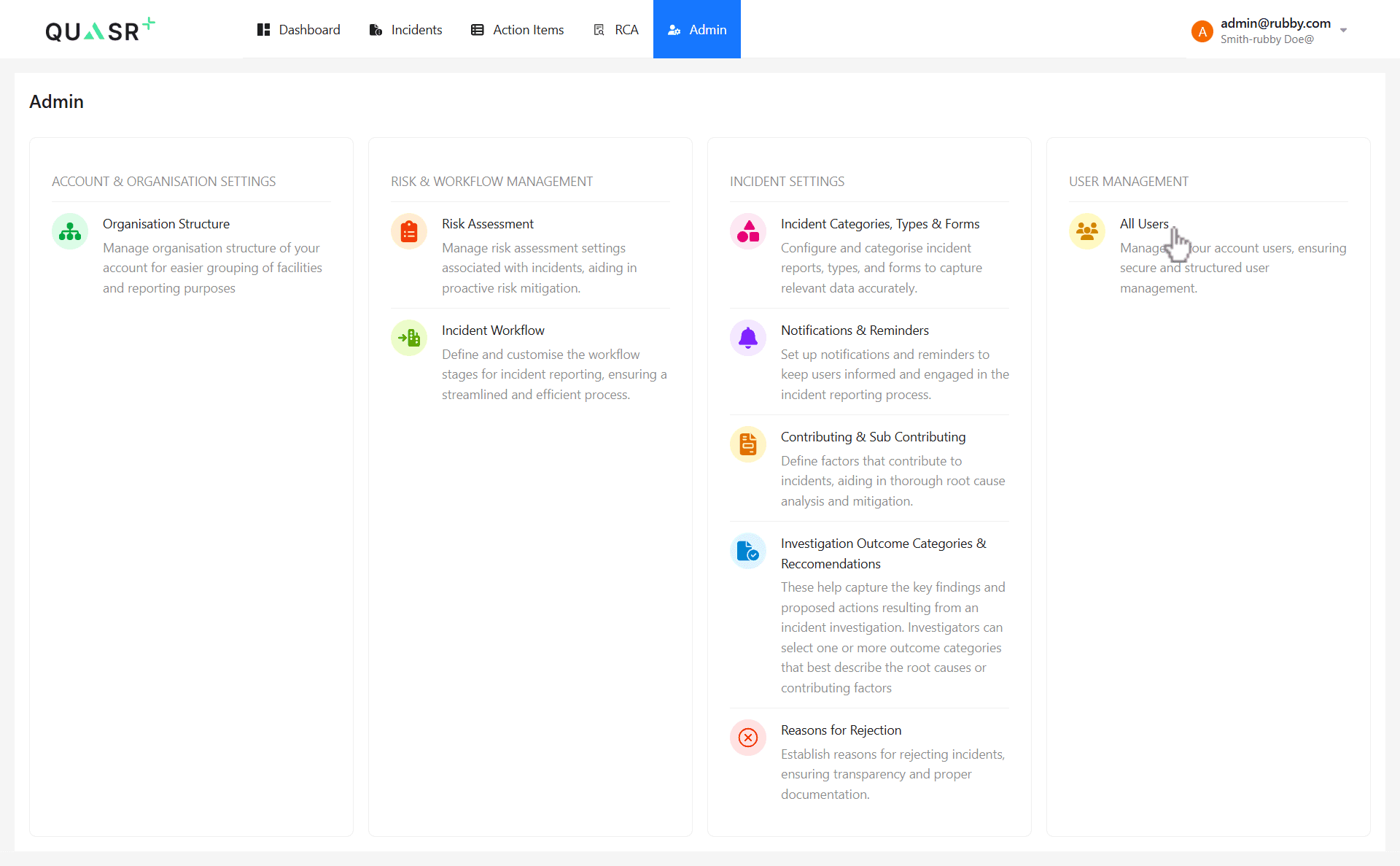Click the orange user avatar circle
The width and height of the screenshot is (1400, 866).
pos(1202,31)
